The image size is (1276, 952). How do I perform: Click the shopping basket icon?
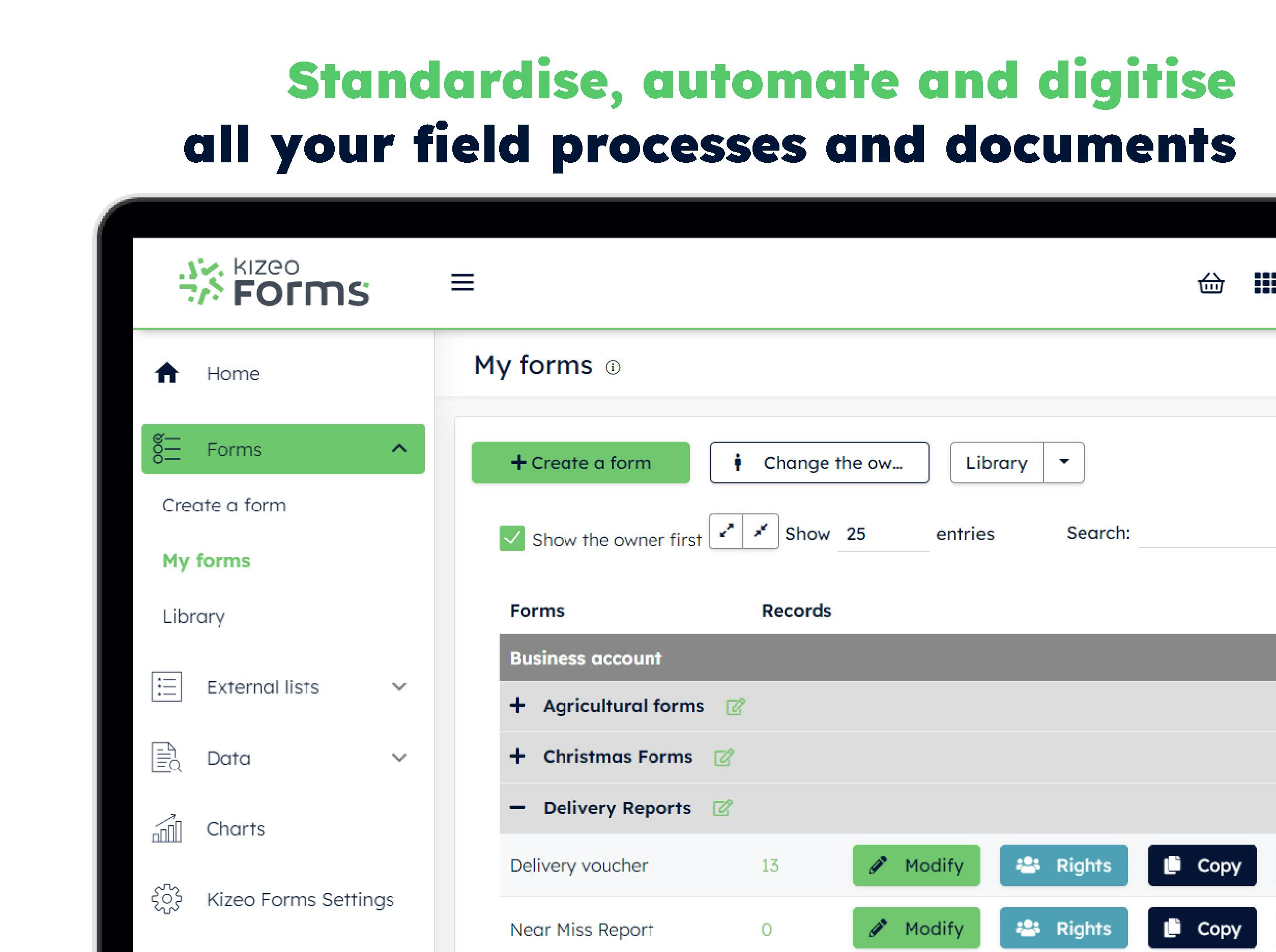tap(1211, 283)
